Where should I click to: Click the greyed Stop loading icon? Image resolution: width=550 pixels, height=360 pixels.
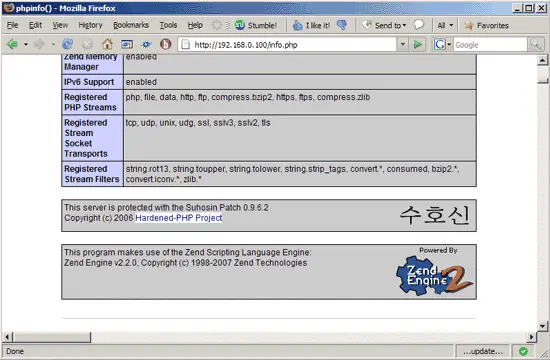[87, 44]
